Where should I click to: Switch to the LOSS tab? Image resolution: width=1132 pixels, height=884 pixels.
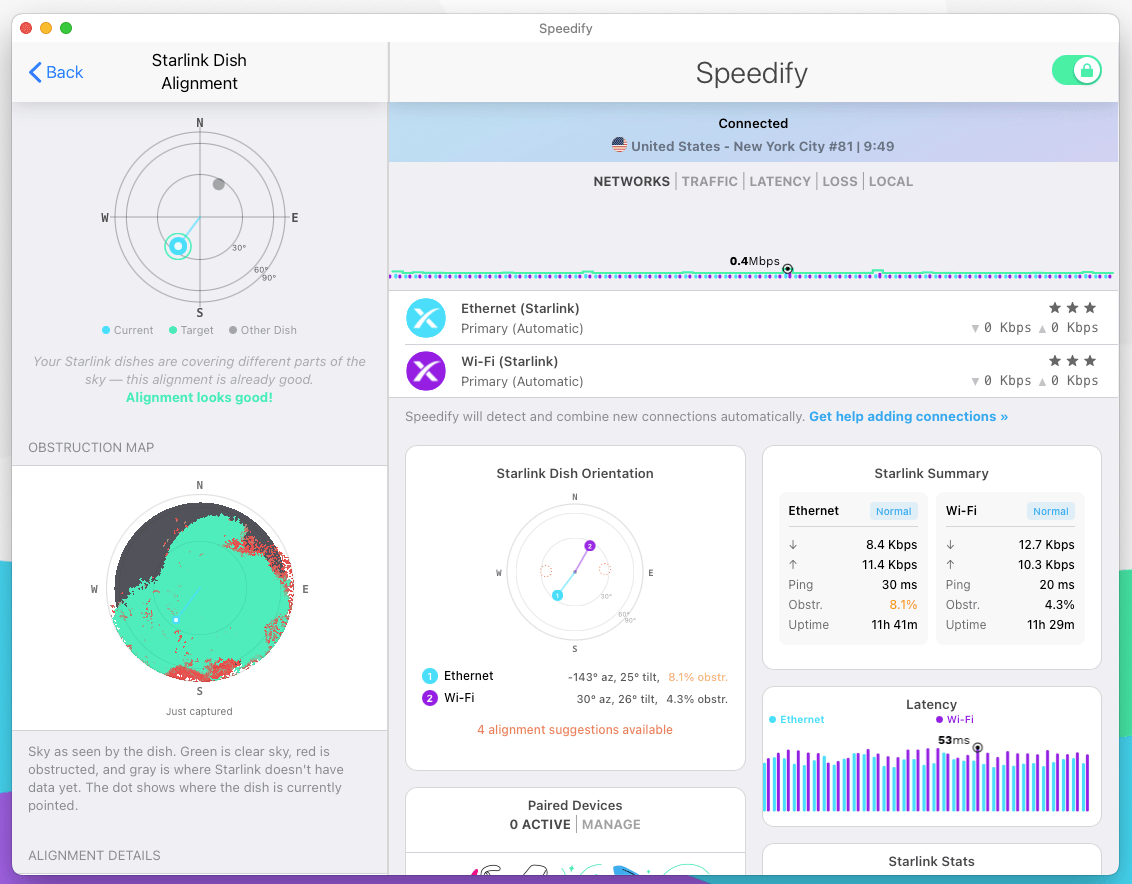pos(840,181)
